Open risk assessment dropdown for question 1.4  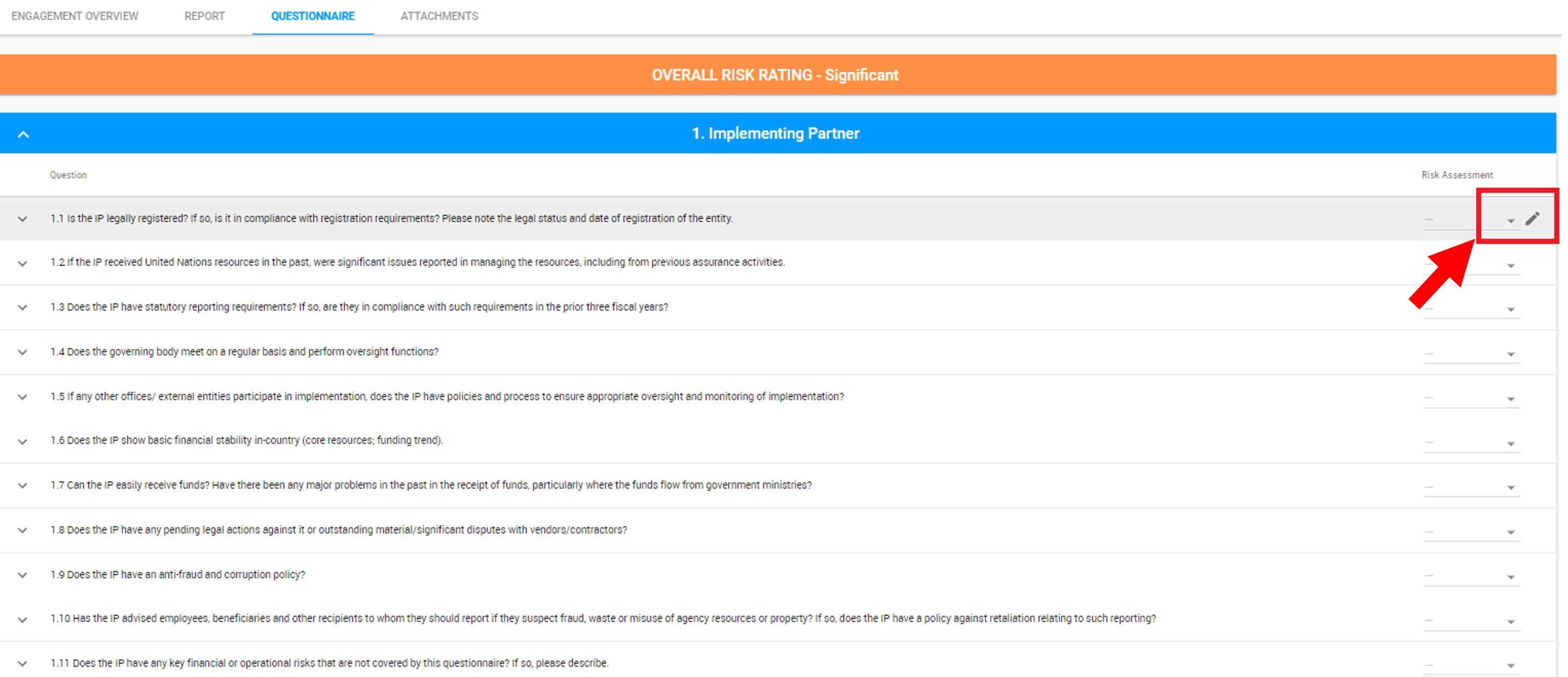(1471, 353)
